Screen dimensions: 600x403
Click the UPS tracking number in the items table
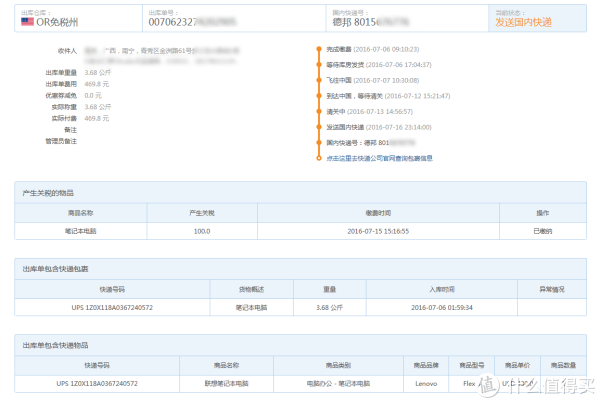(97, 383)
